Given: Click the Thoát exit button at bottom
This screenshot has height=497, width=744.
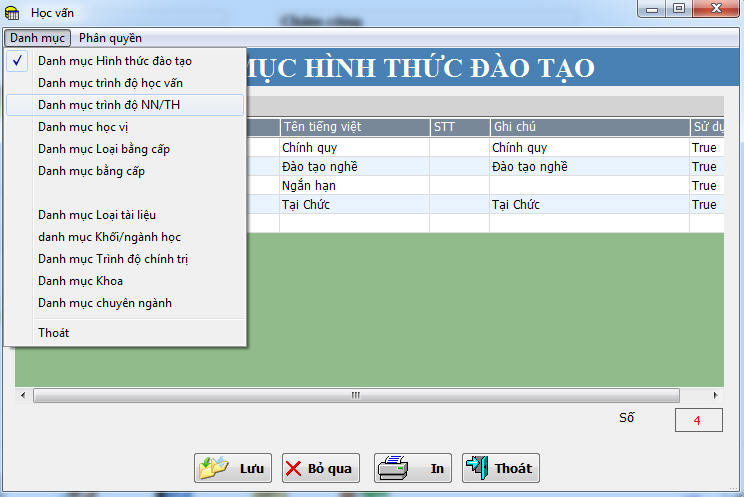Looking at the screenshot, I should tap(500, 468).
